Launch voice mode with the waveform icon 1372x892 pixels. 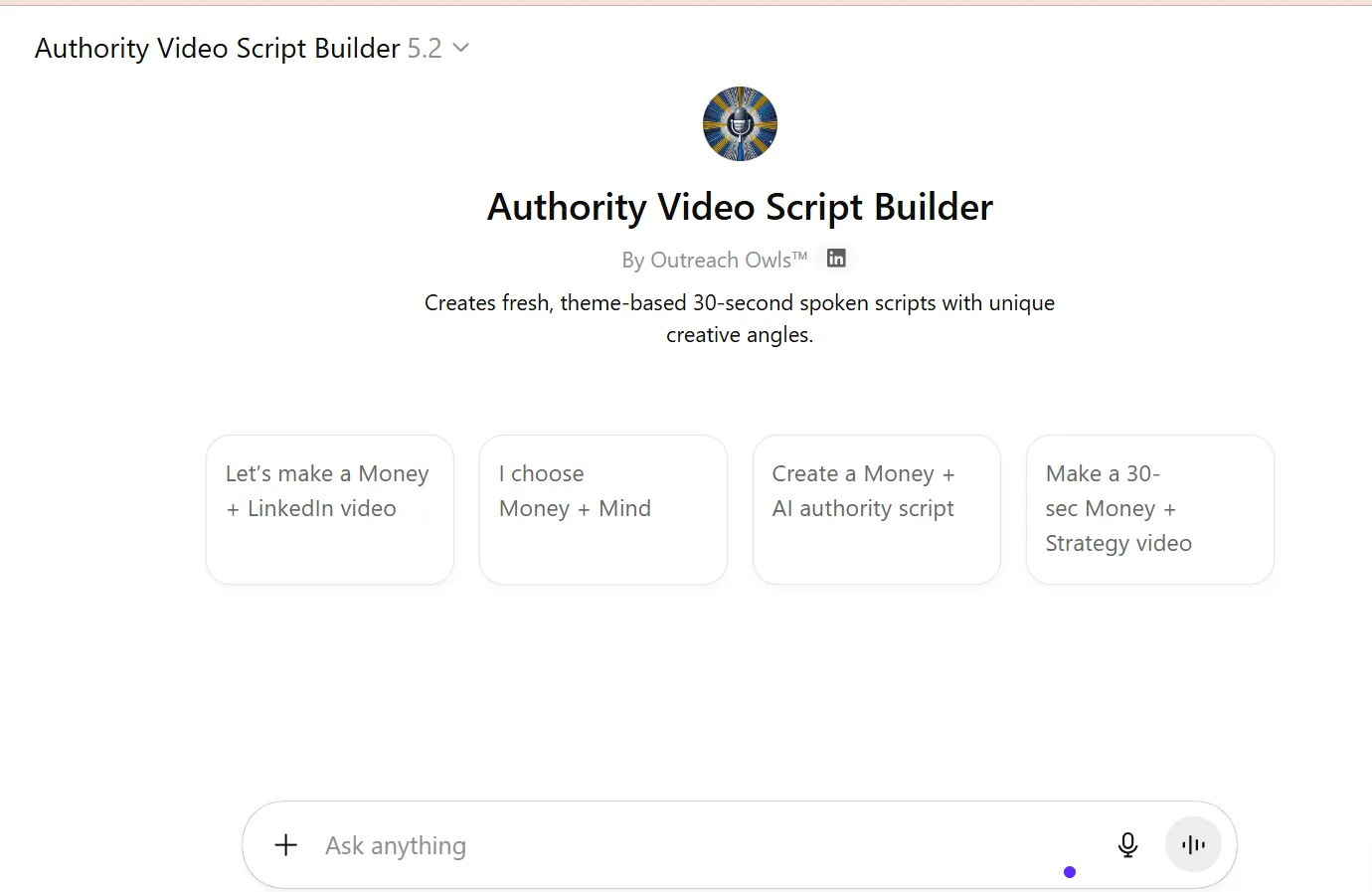click(x=1193, y=845)
